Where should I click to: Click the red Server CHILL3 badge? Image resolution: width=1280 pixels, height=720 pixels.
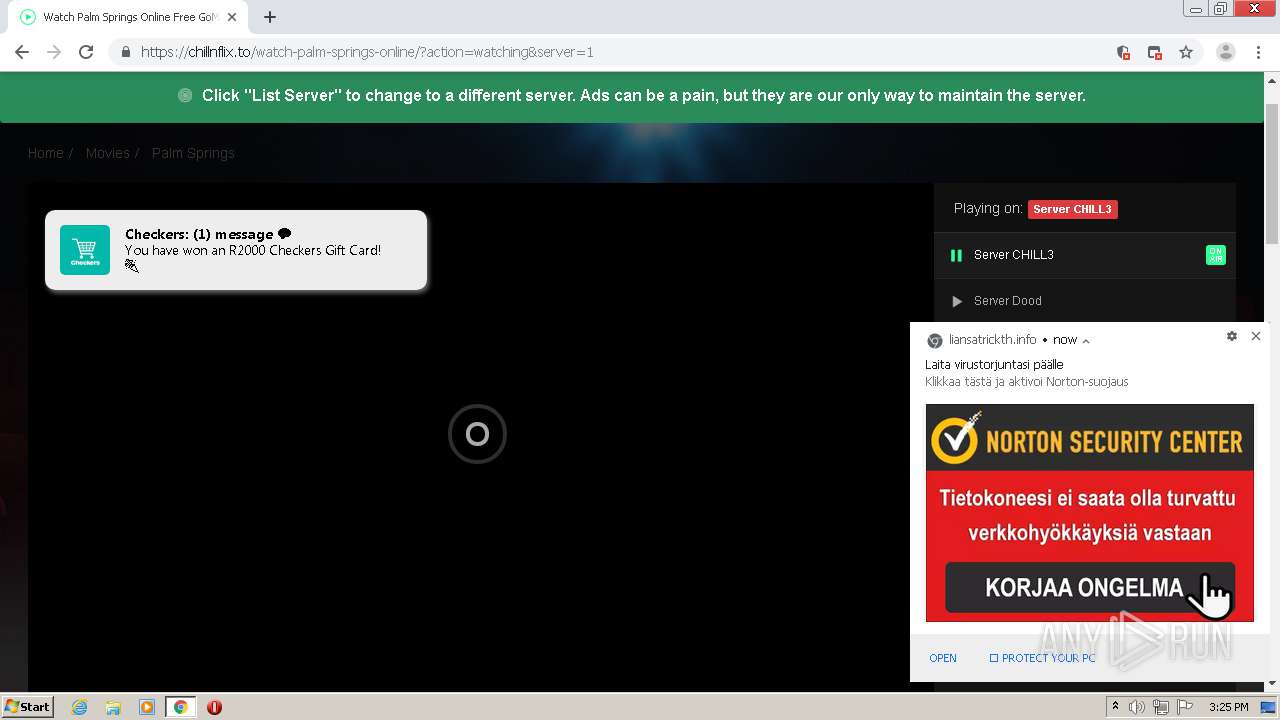pos(1072,209)
